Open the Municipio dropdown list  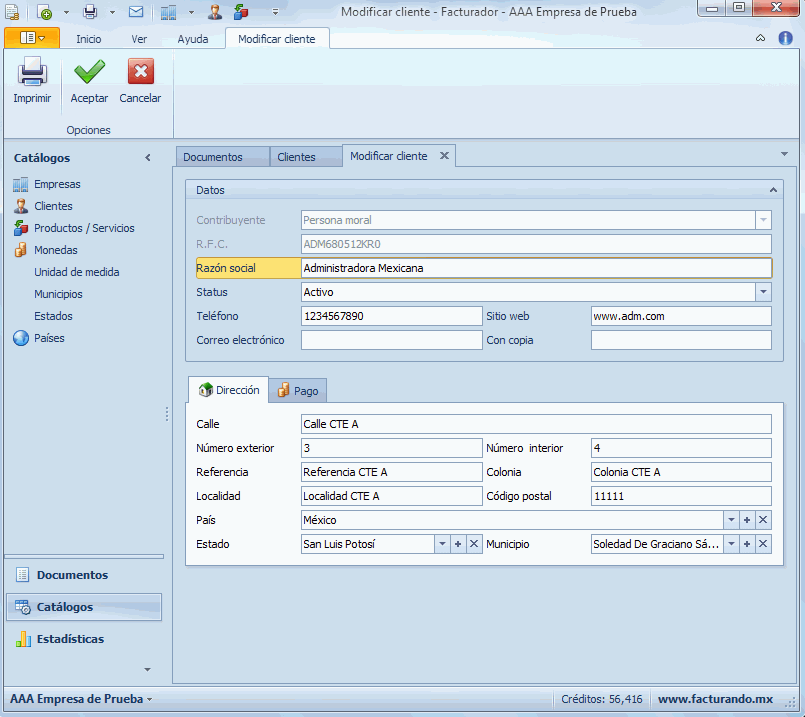(731, 544)
